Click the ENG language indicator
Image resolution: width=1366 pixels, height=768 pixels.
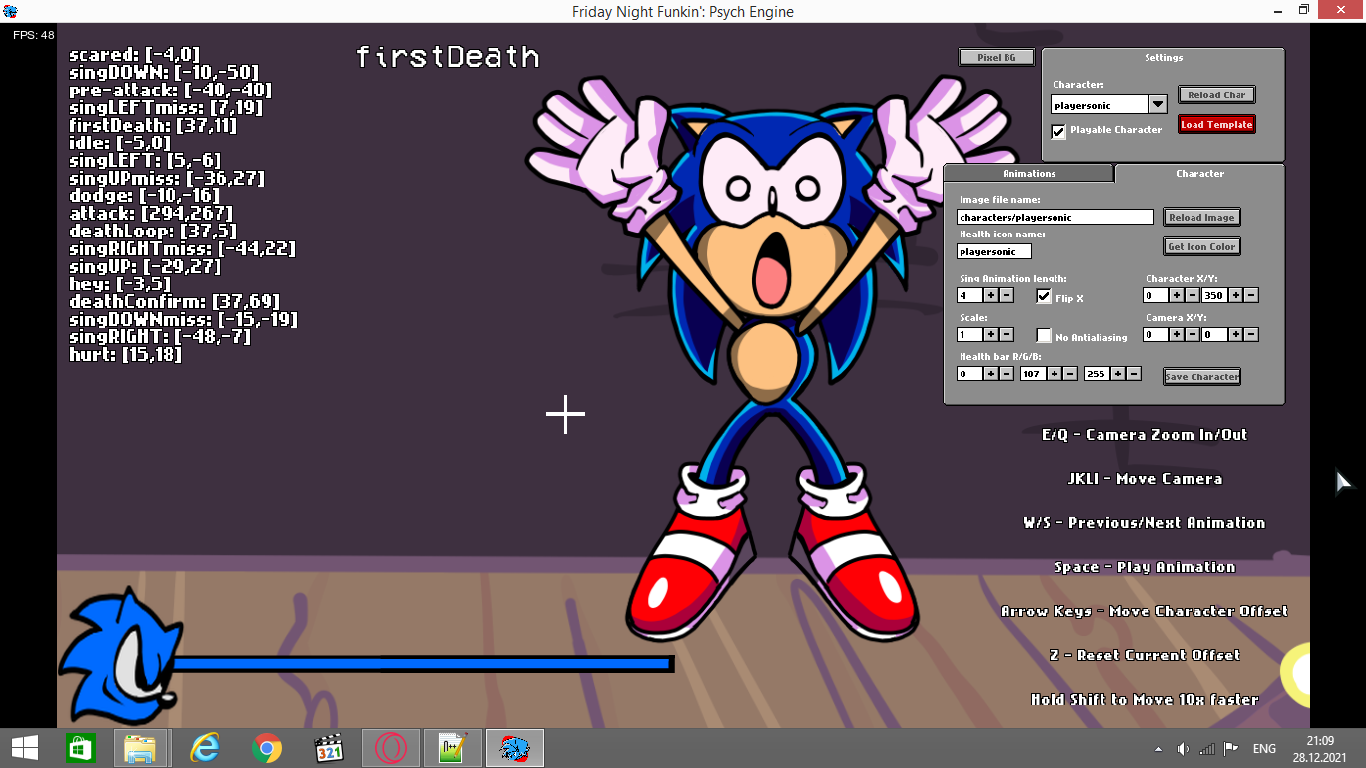(x=1263, y=747)
